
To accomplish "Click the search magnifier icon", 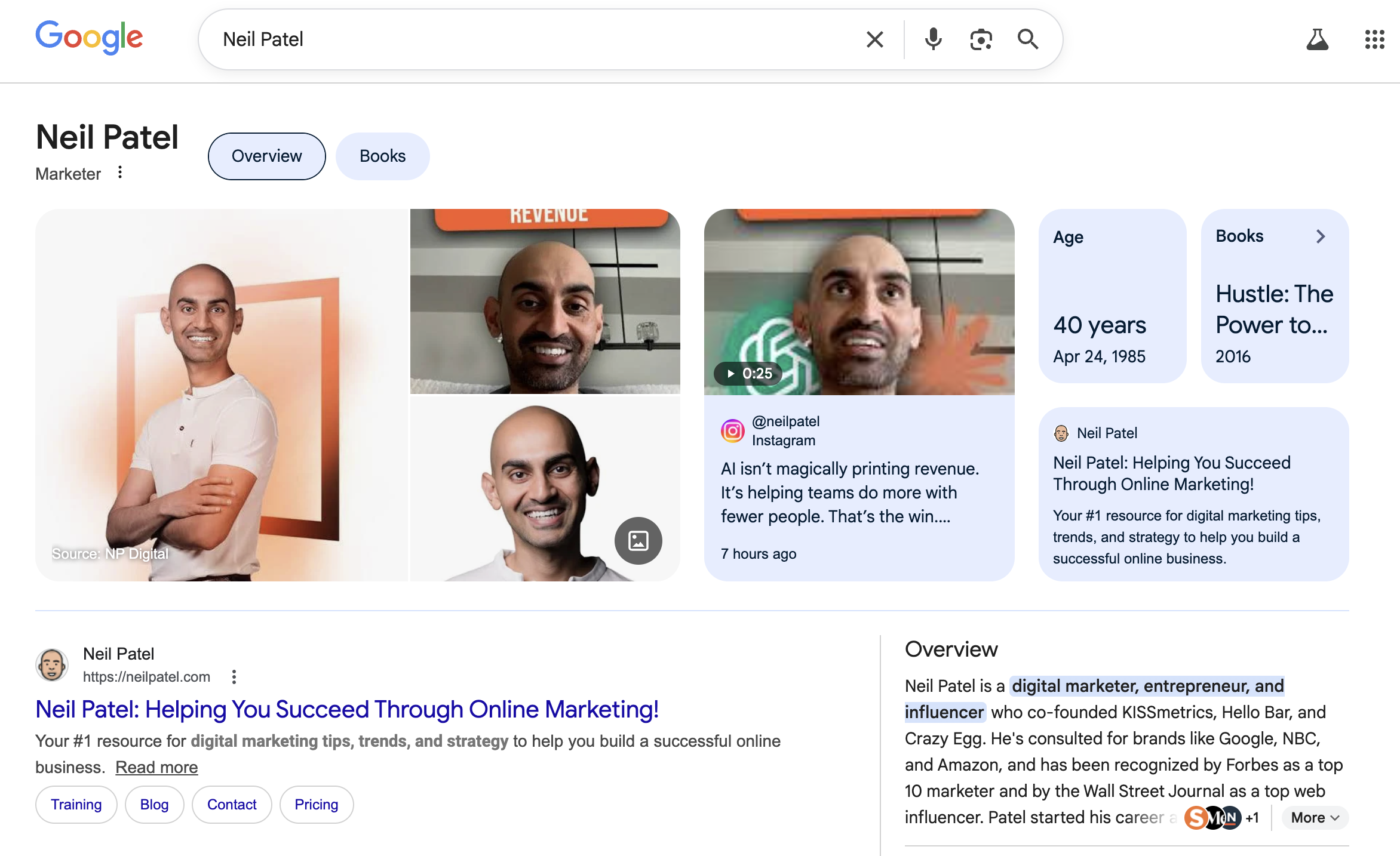I will pyautogui.click(x=1028, y=39).
